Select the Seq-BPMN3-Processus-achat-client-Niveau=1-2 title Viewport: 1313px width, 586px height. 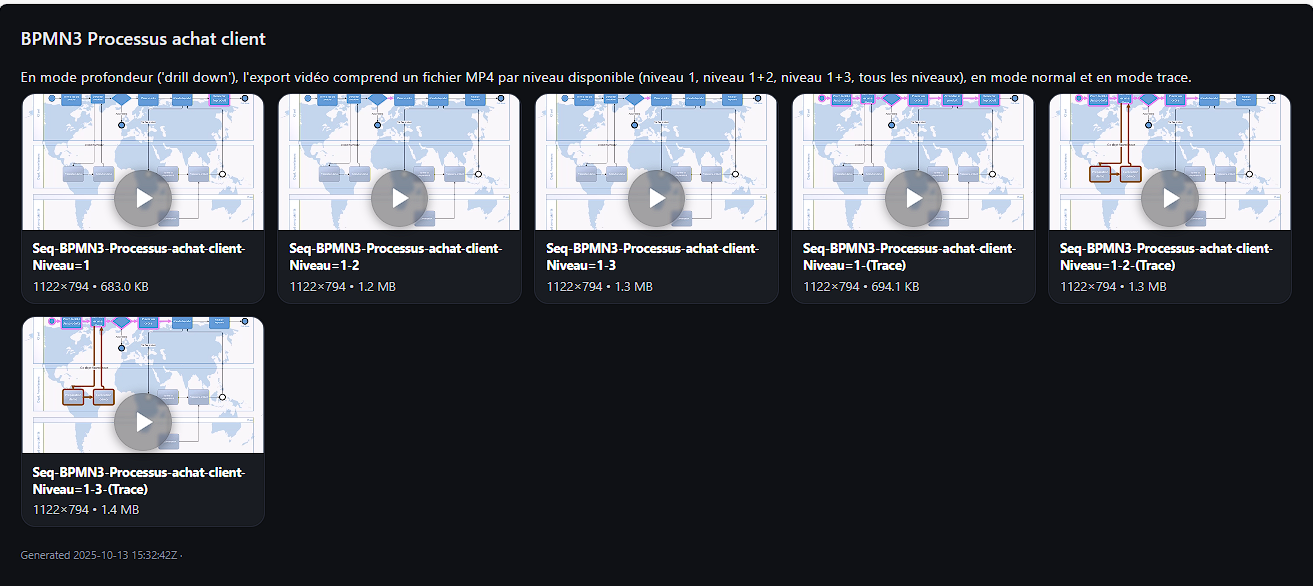[396, 257]
